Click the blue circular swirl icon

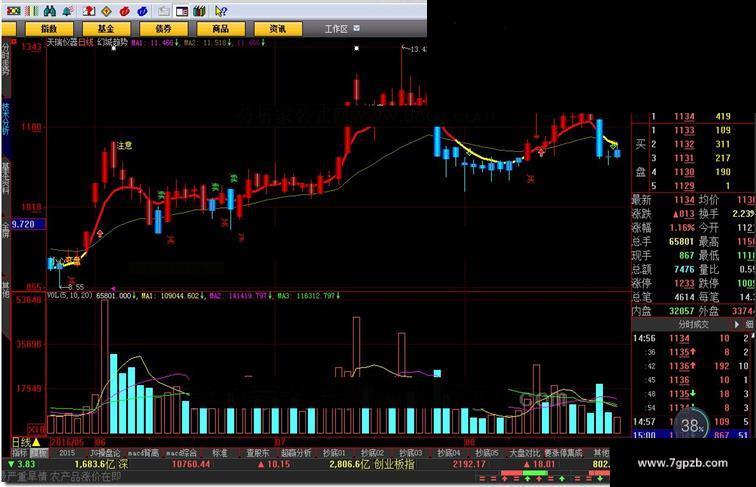coord(142,11)
